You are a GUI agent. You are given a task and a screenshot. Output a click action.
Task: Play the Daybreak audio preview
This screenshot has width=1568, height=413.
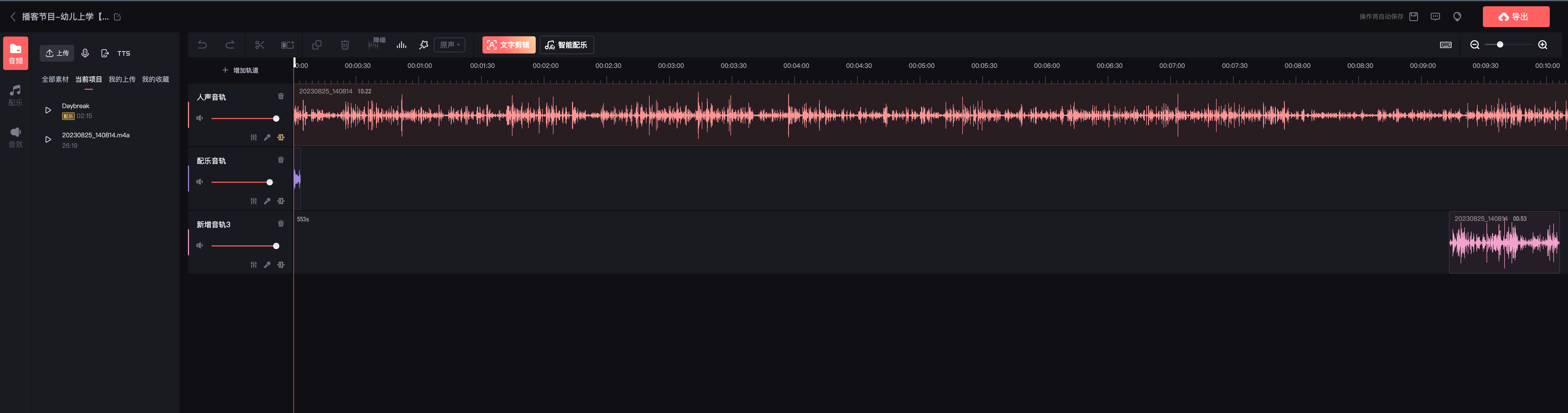pos(48,111)
